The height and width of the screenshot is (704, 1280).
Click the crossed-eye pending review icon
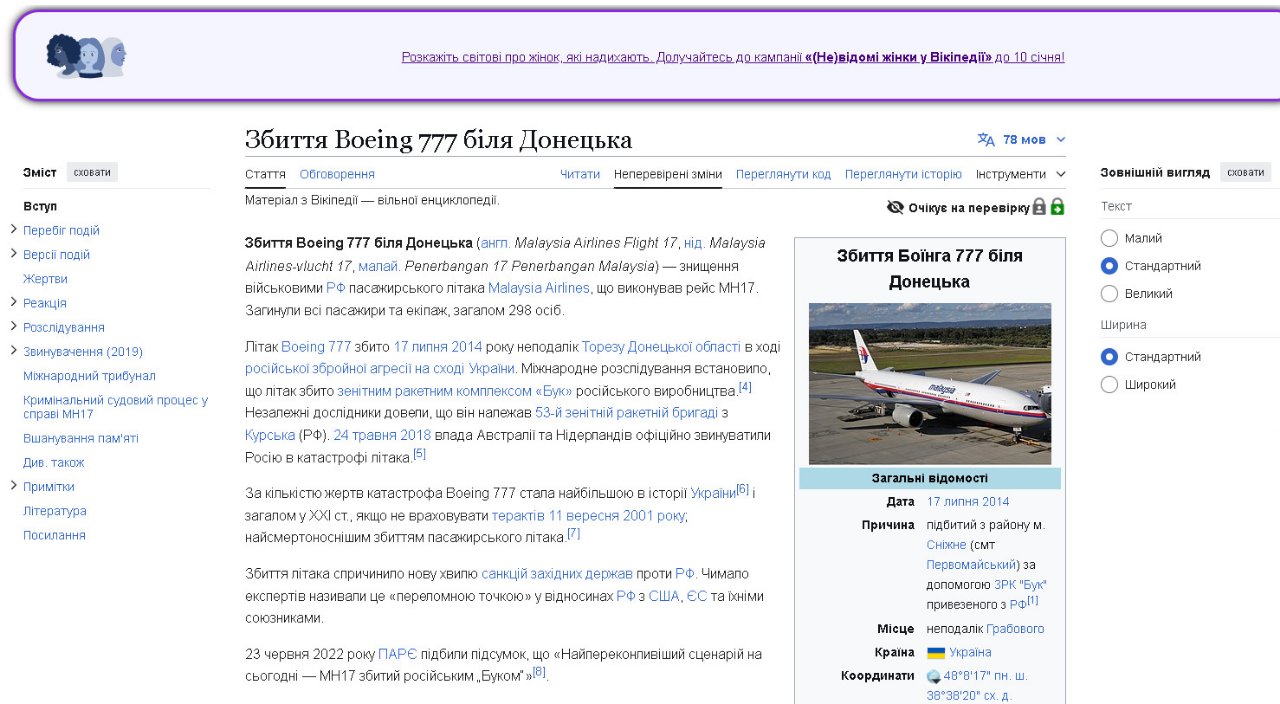coord(895,207)
